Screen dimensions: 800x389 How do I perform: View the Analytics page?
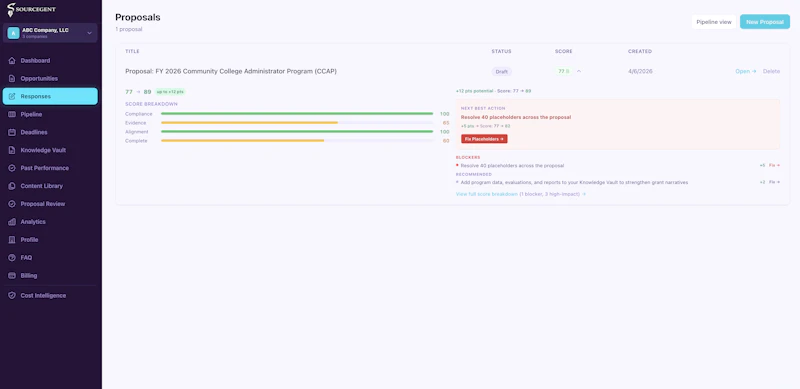point(50,222)
